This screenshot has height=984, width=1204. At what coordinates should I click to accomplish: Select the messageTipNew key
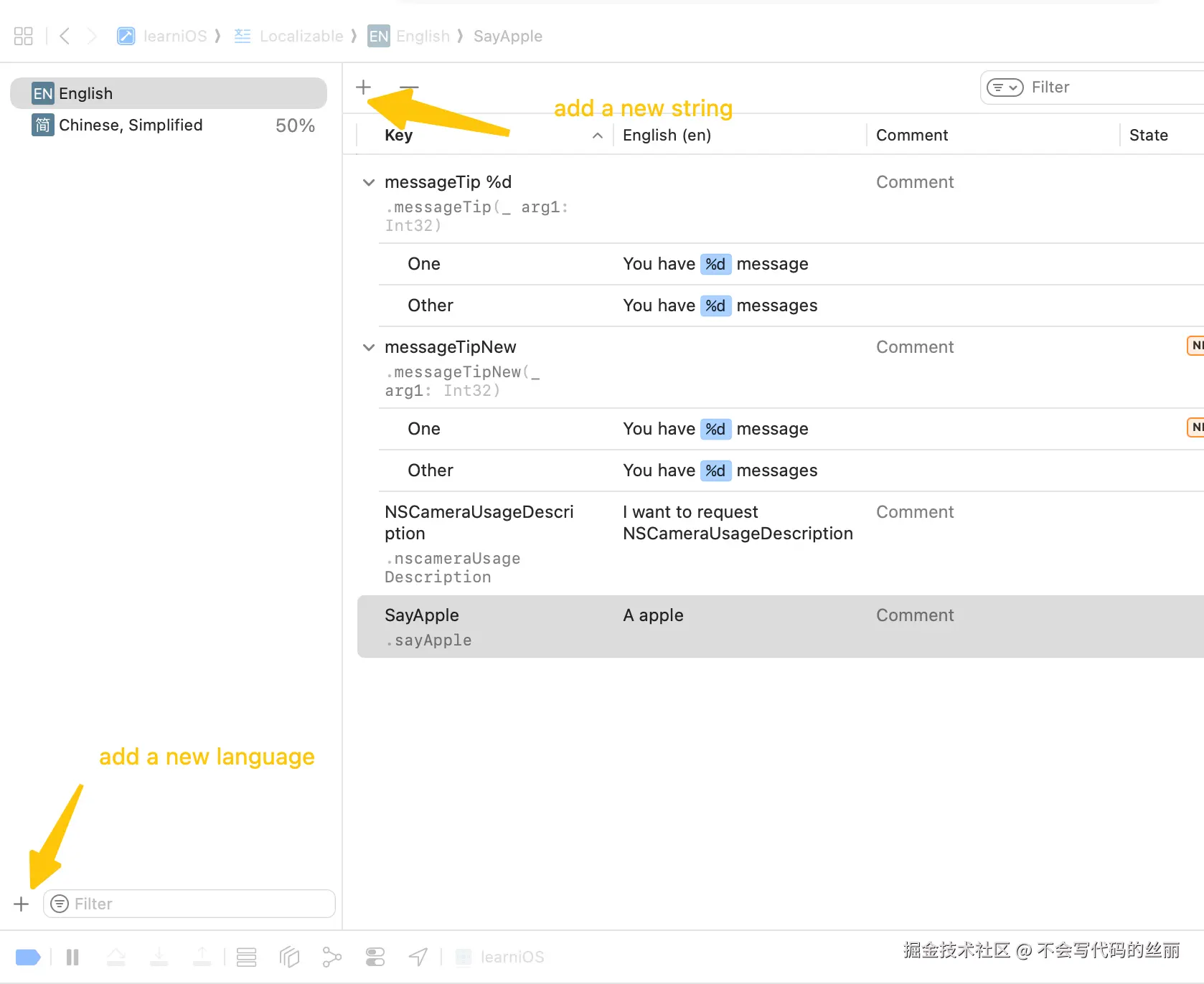451,347
